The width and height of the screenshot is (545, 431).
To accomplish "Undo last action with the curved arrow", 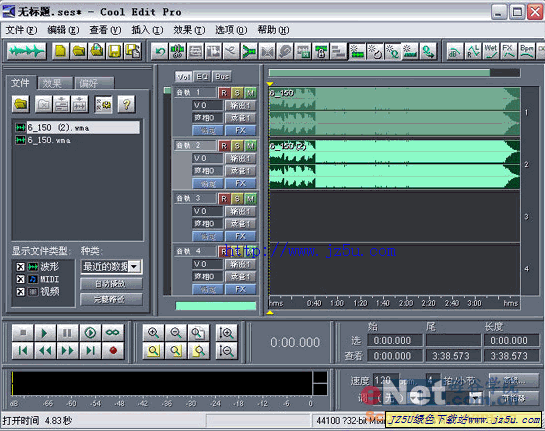I will click(x=160, y=52).
